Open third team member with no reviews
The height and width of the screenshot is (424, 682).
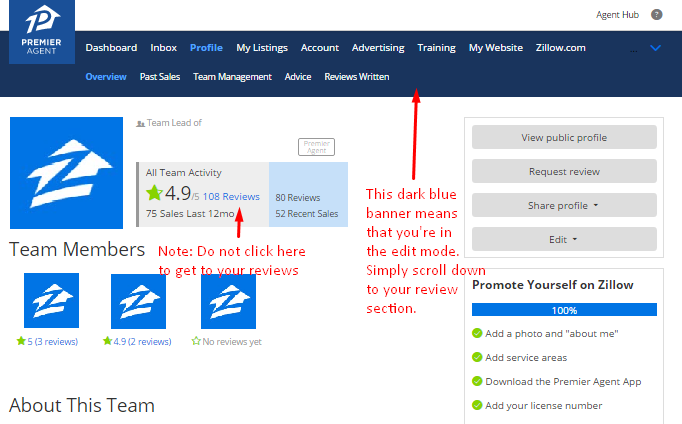click(228, 301)
